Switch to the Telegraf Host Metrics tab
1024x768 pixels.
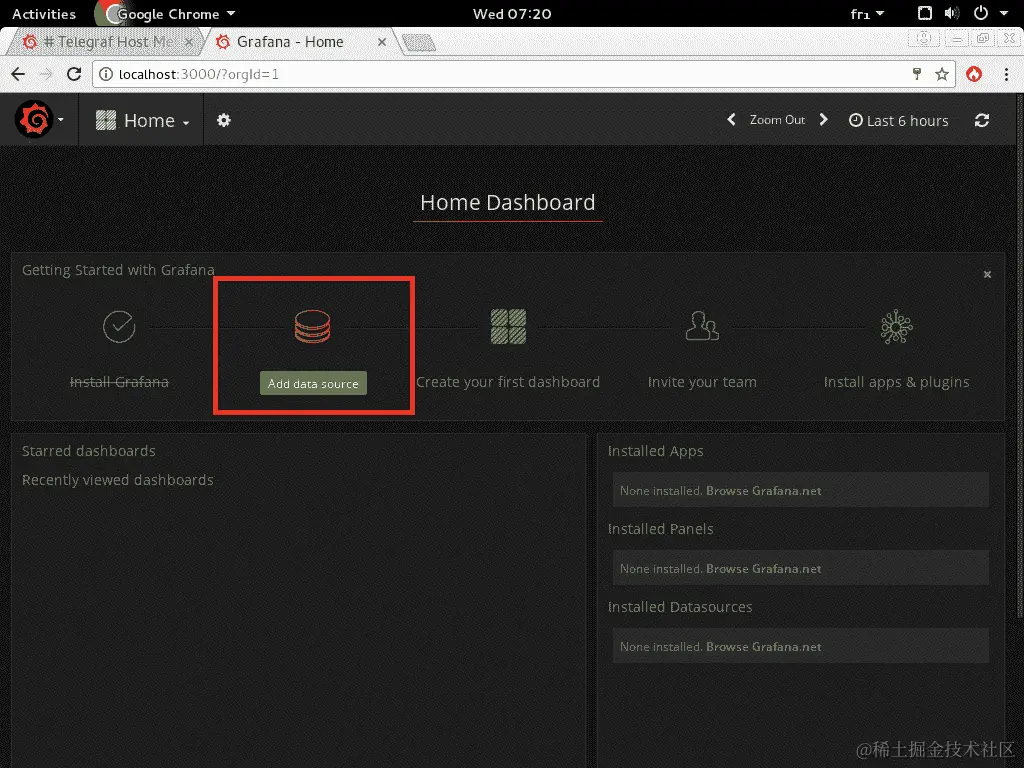coord(108,42)
